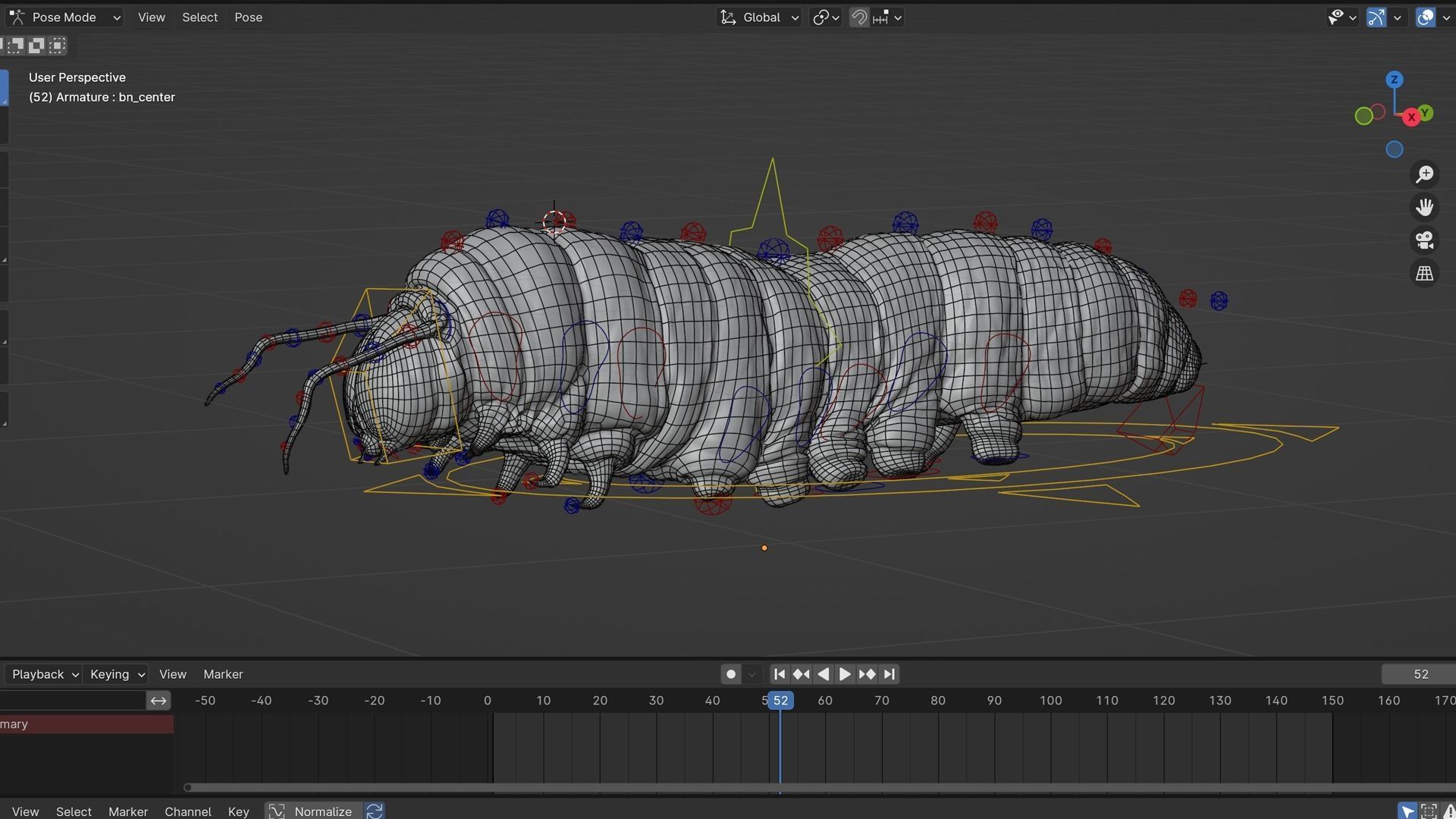Expand overlays options dropdown arrow

tap(1446, 17)
